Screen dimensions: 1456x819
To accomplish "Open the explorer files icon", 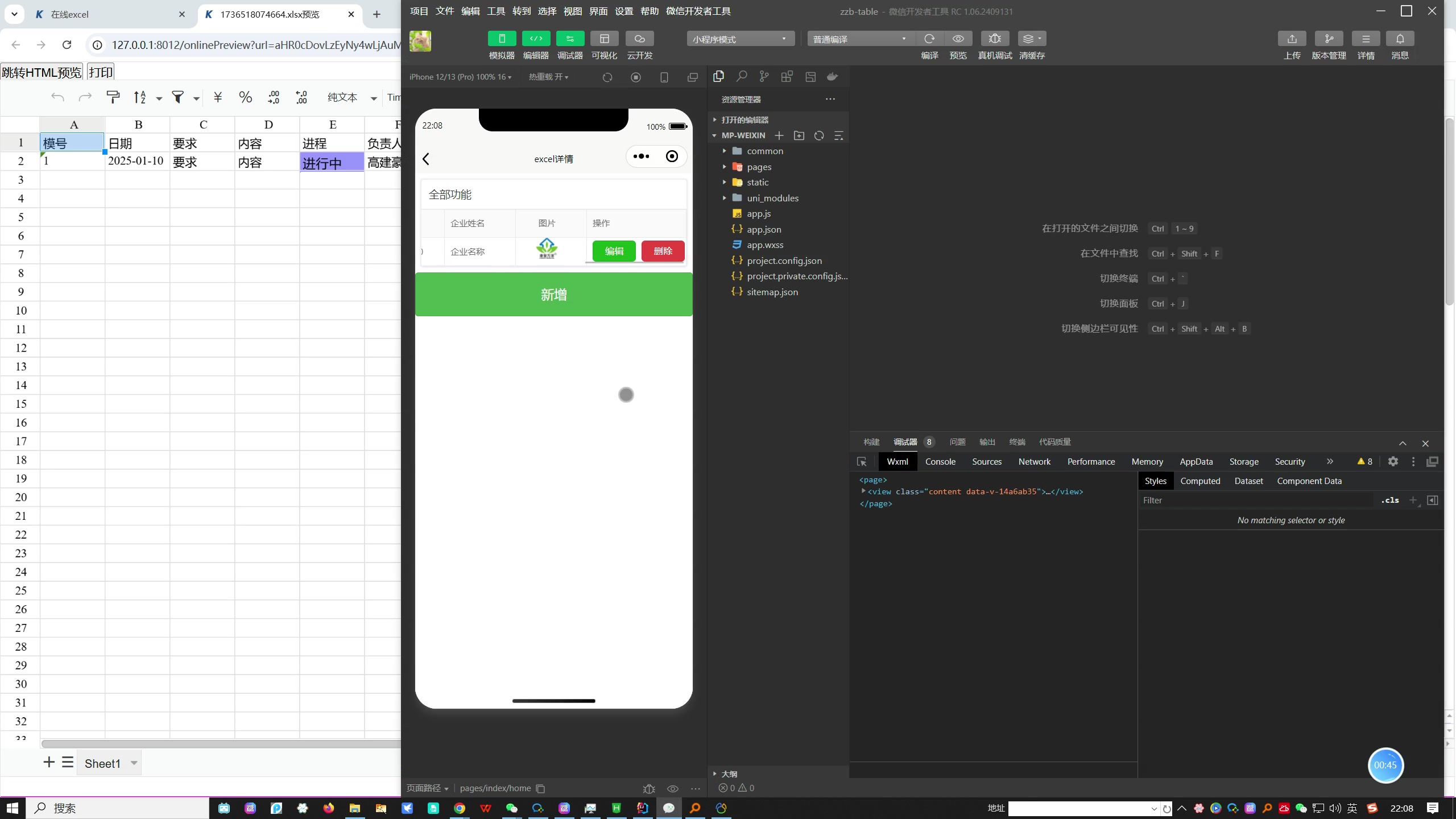I will pyautogui.click(x=718, y=76).
